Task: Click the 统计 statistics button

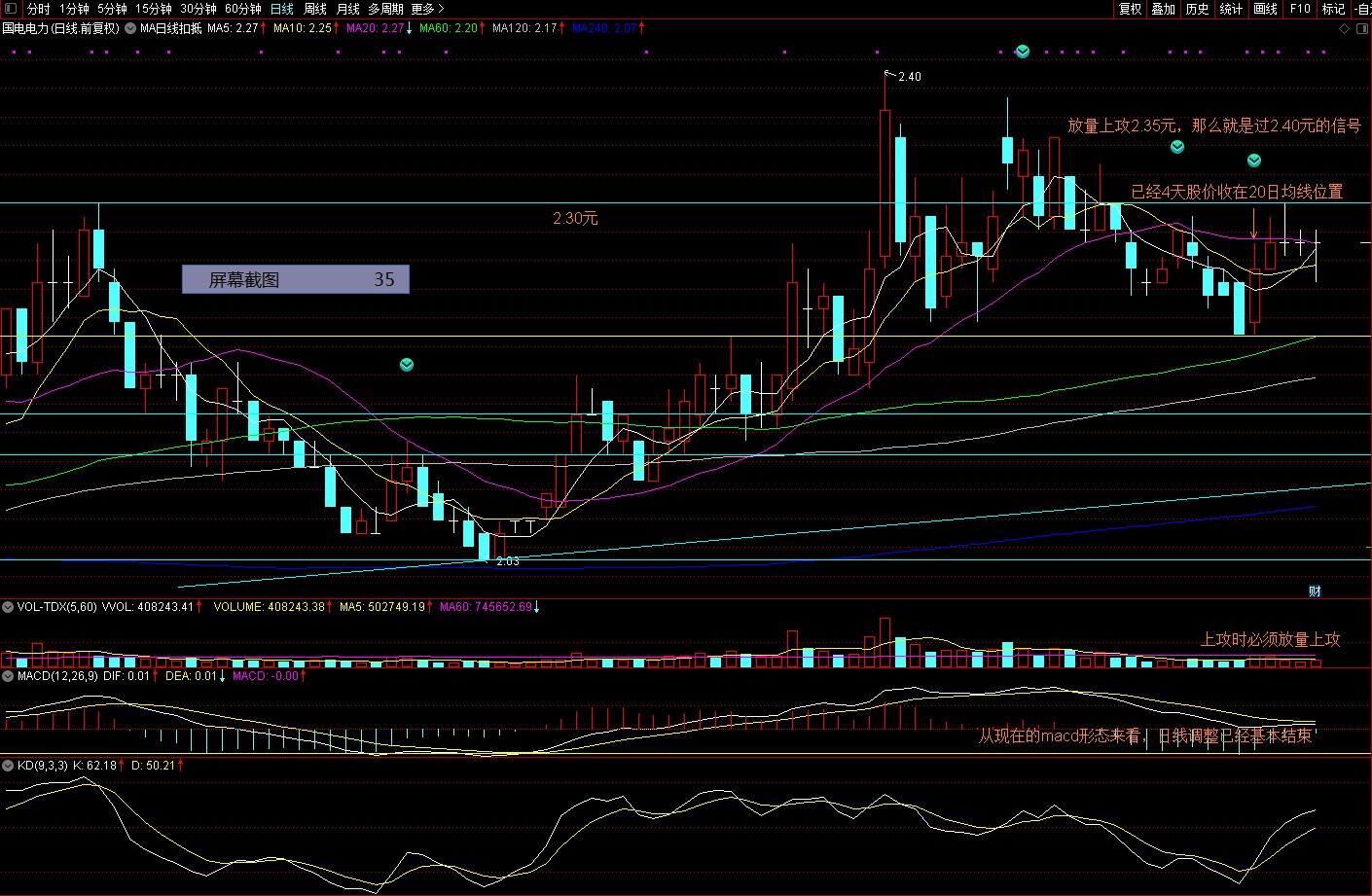Action: (1232, 9)
